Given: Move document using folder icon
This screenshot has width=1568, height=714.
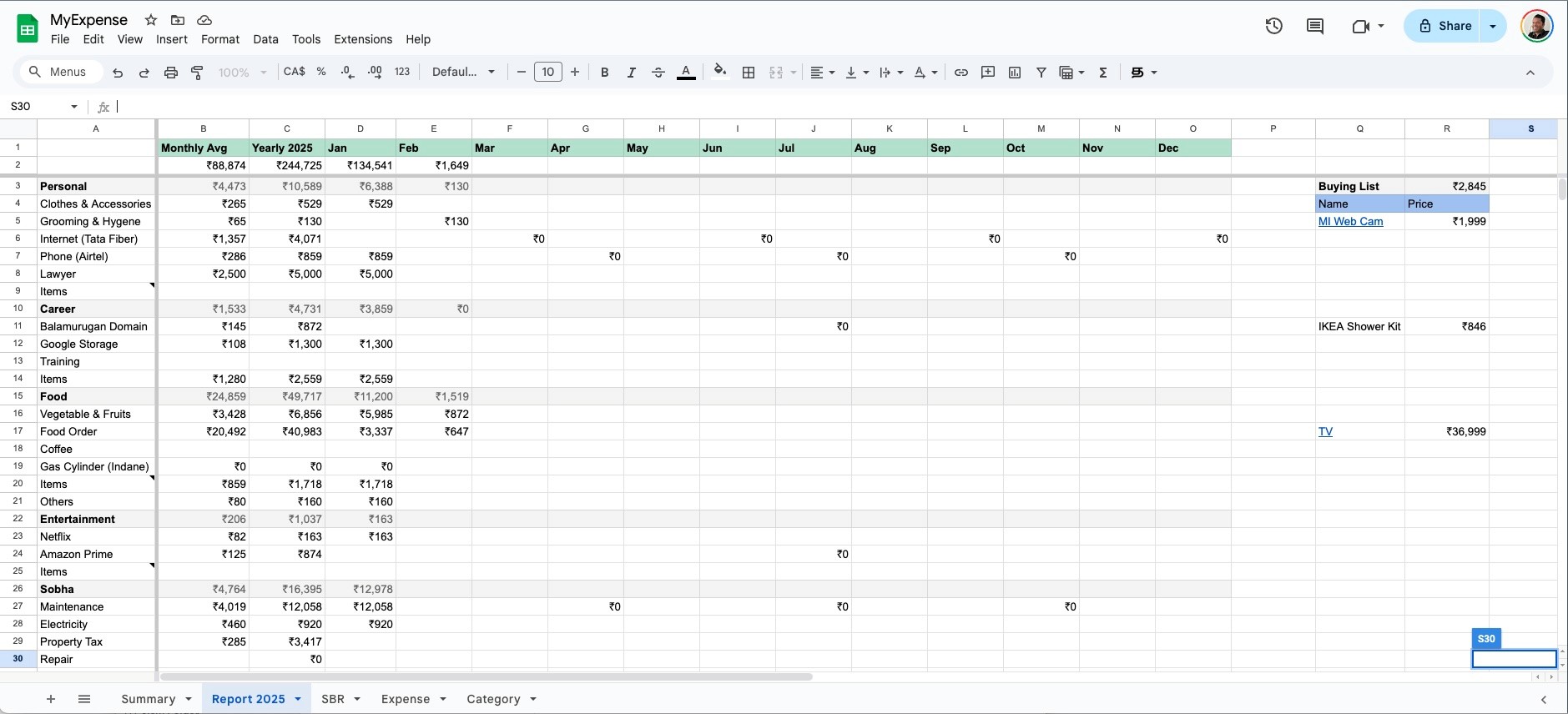Looking at the screenshot, I should click(x=178, y=19).
